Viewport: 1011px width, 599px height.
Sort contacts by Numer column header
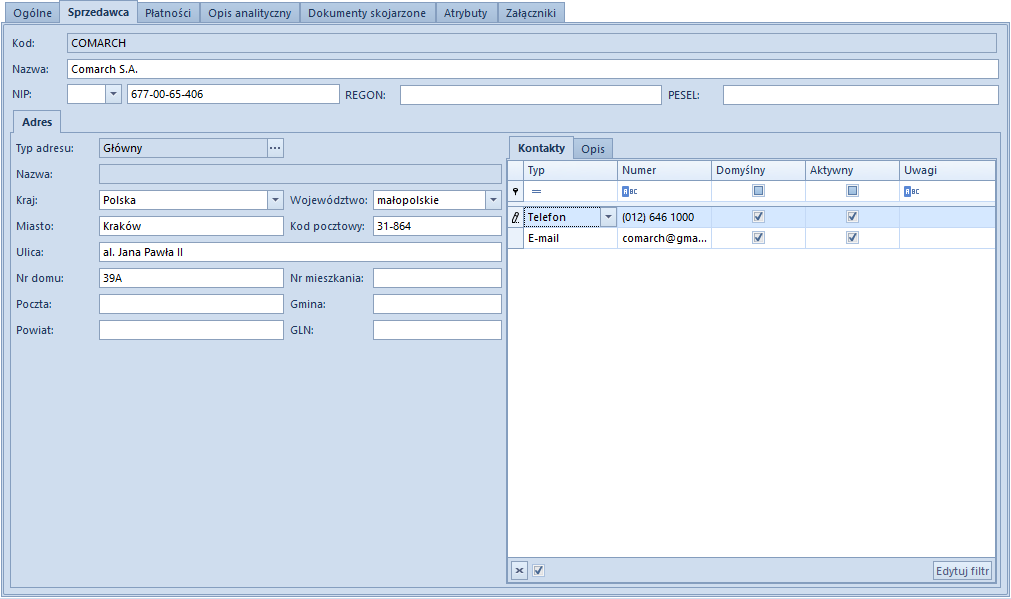[x=664, y=170]
